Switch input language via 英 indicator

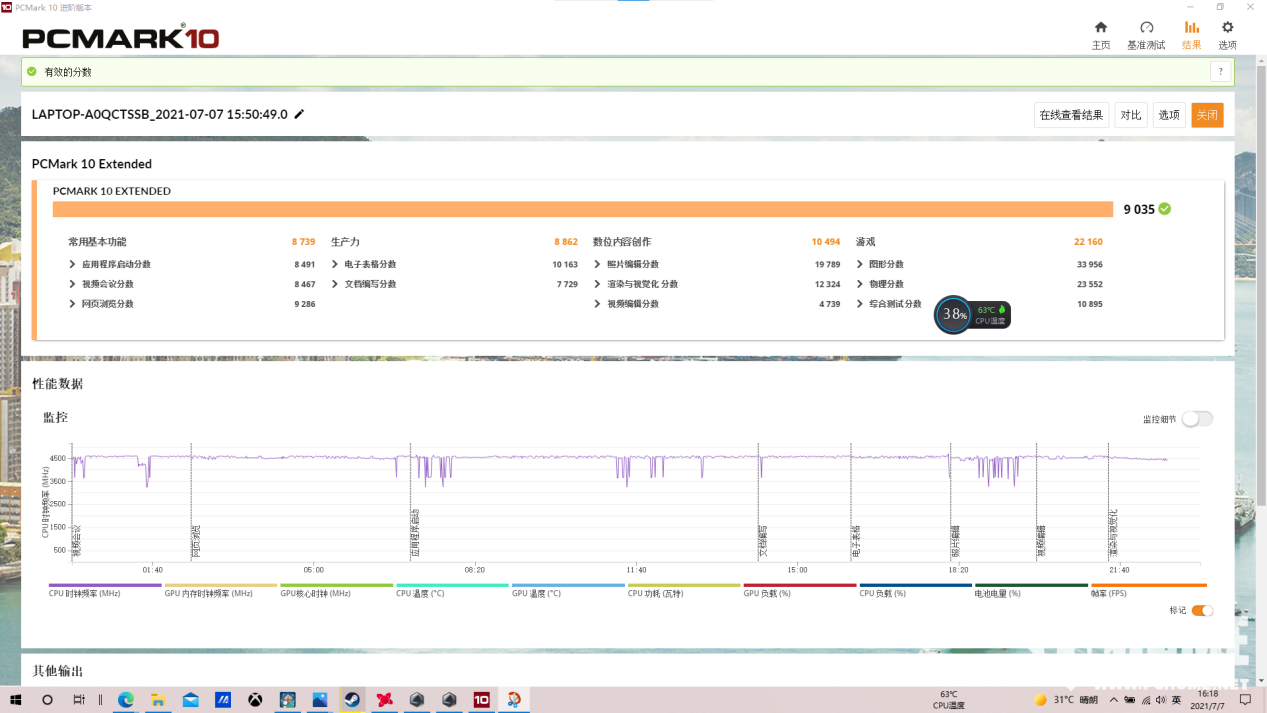click(x=1177, y=700)
